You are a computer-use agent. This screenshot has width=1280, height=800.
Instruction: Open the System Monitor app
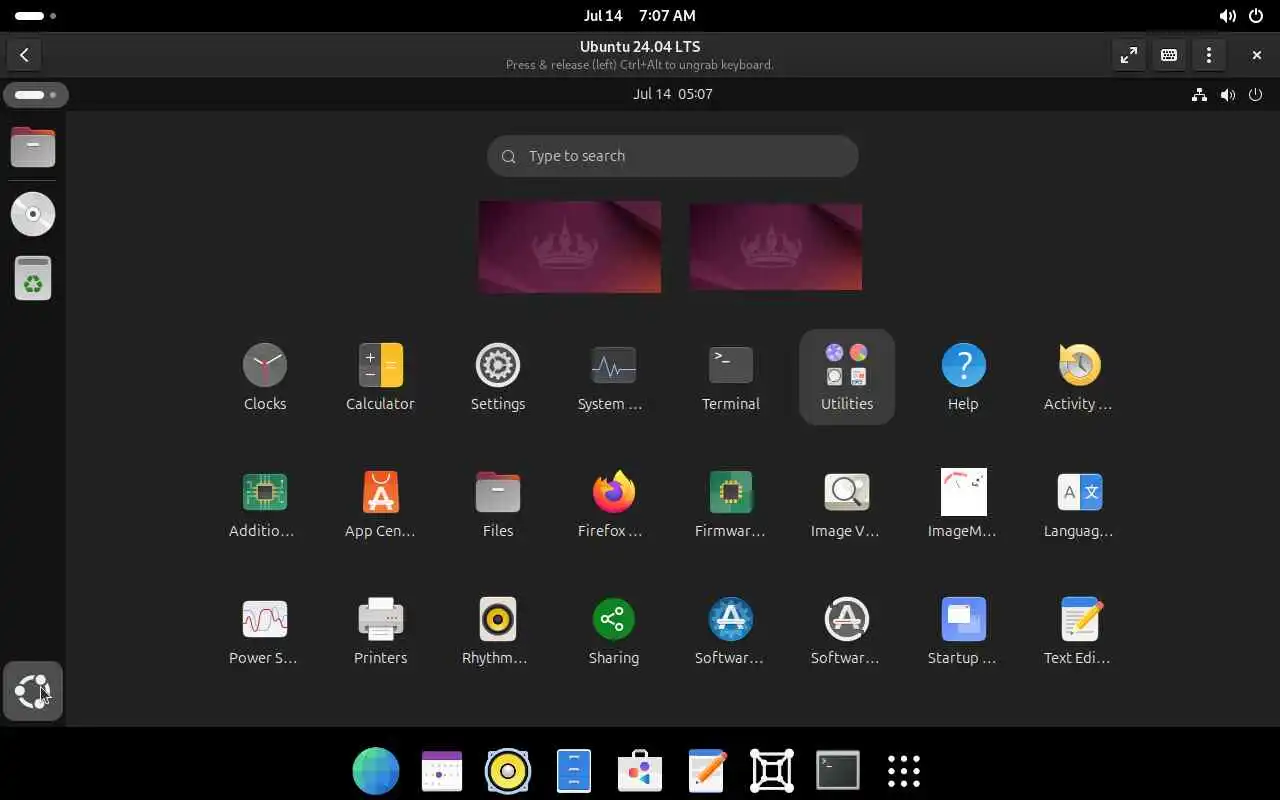click(x=613, y=377)
